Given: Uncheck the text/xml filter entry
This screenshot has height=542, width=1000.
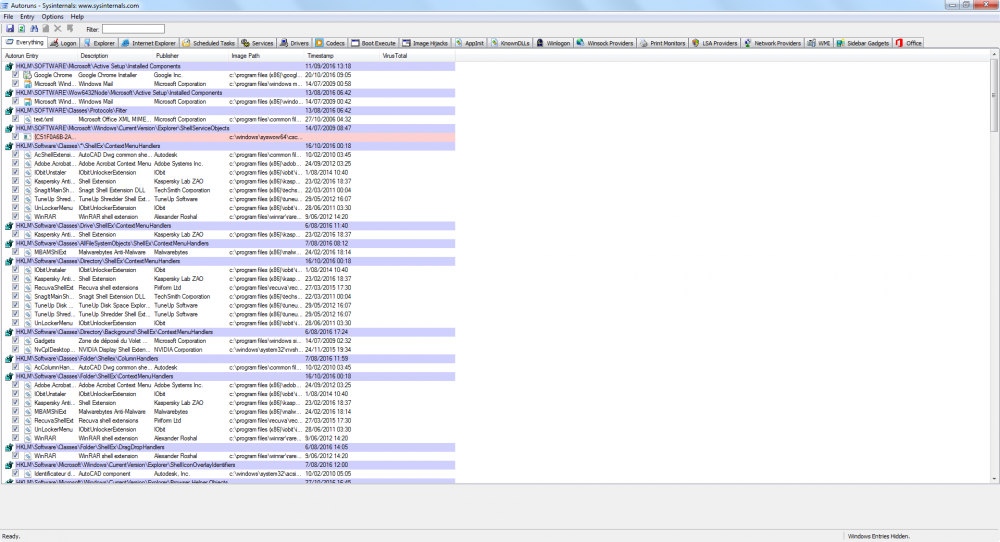Looking at the screenshot, I should pyautogui.click(x=16, y=119).
